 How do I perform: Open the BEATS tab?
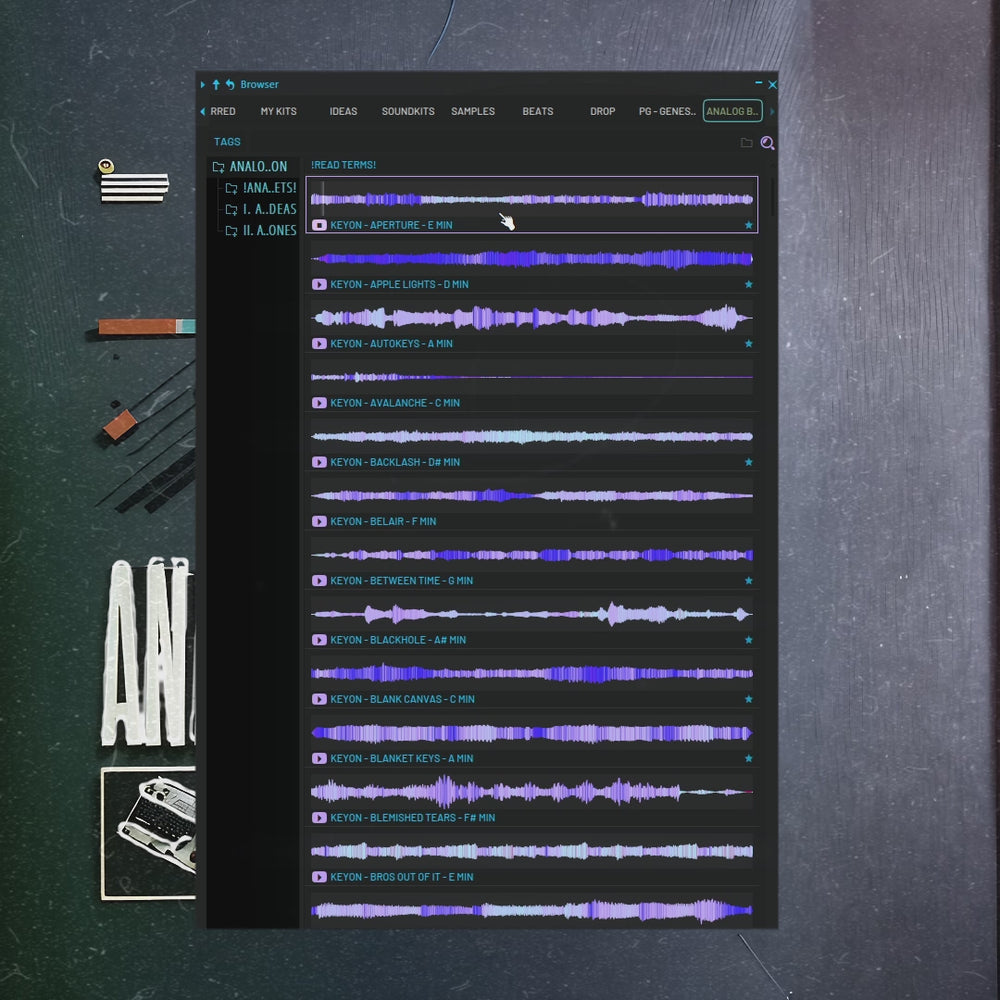click(x=537, y=111)
